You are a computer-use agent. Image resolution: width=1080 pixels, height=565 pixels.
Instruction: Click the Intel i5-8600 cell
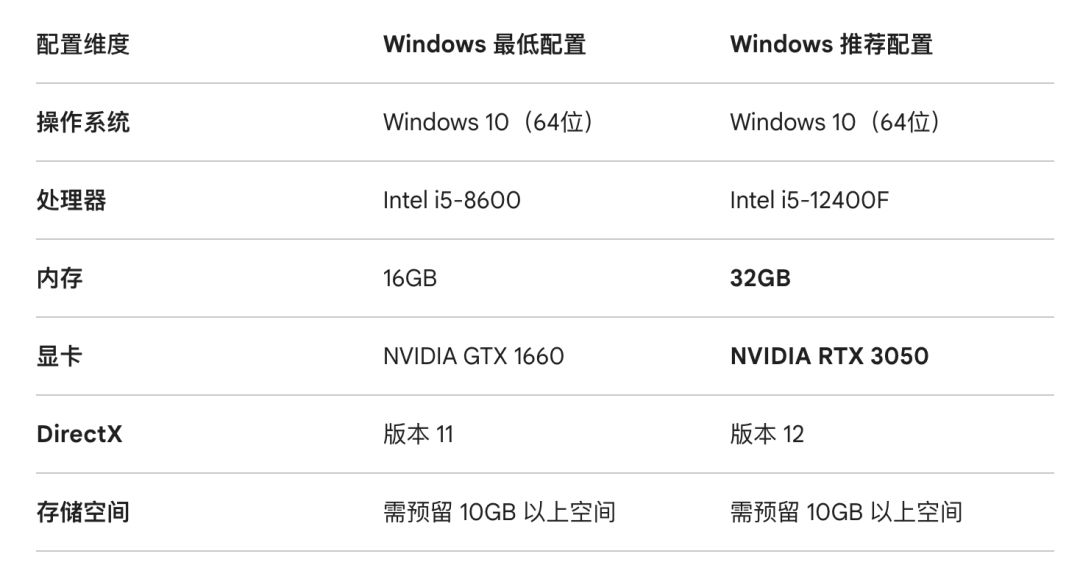tap(451, 200)
